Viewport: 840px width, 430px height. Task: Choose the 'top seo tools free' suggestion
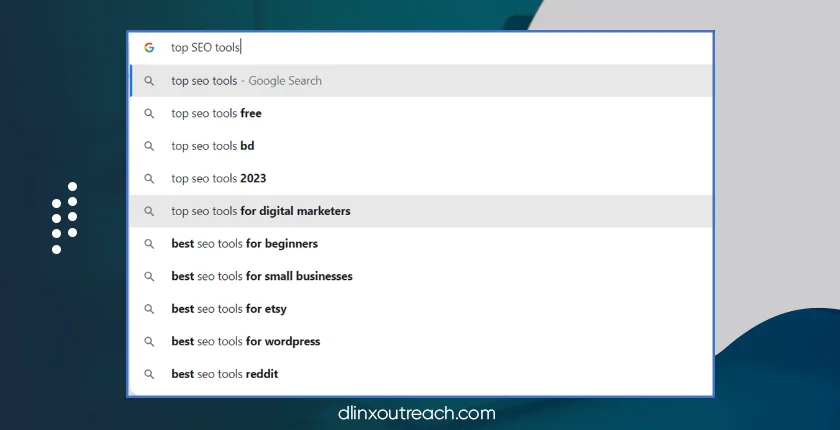click(x=421, y=114)
